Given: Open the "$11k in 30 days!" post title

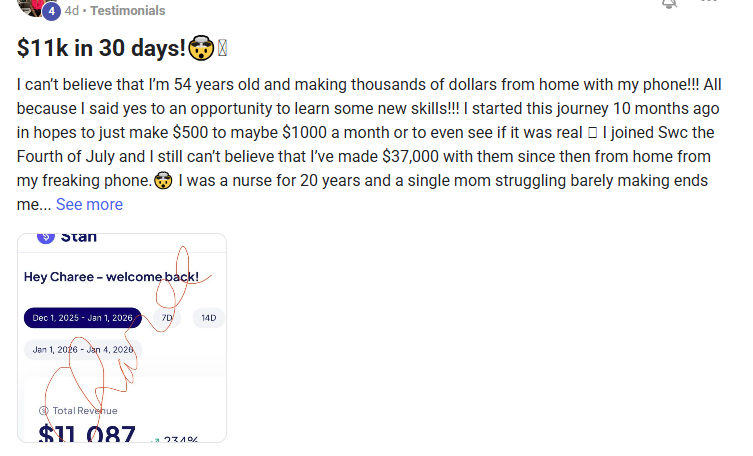Looking at the screenshot, I should 107,48.
